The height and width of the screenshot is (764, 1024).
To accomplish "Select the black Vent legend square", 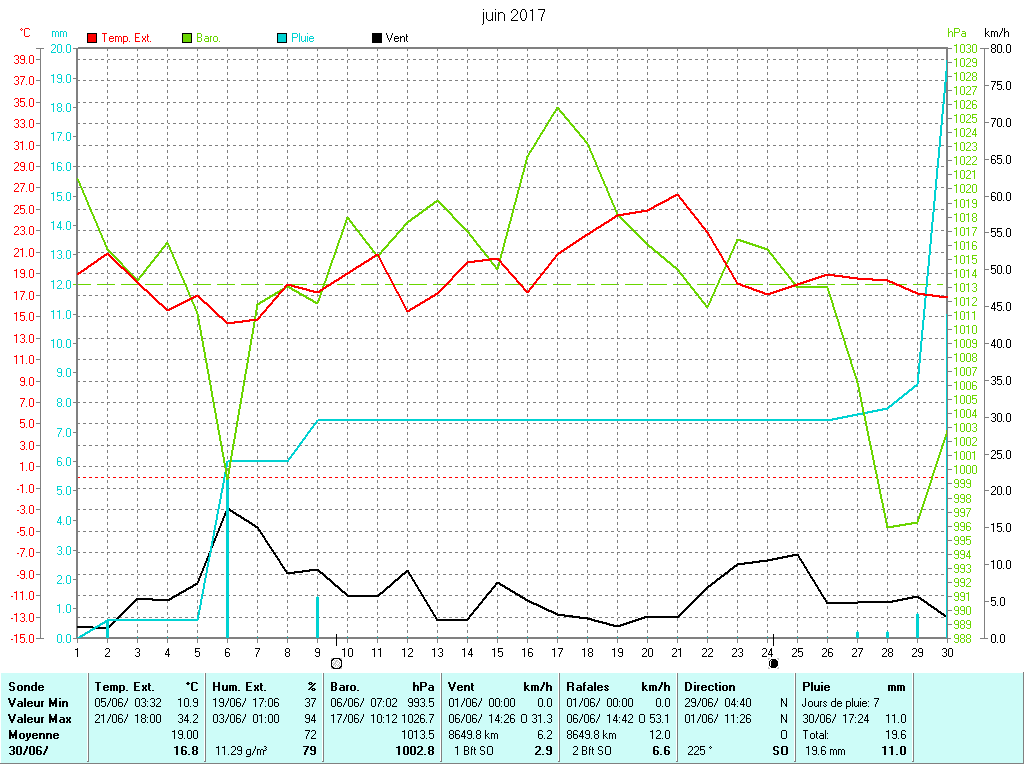I will point(376,38).
